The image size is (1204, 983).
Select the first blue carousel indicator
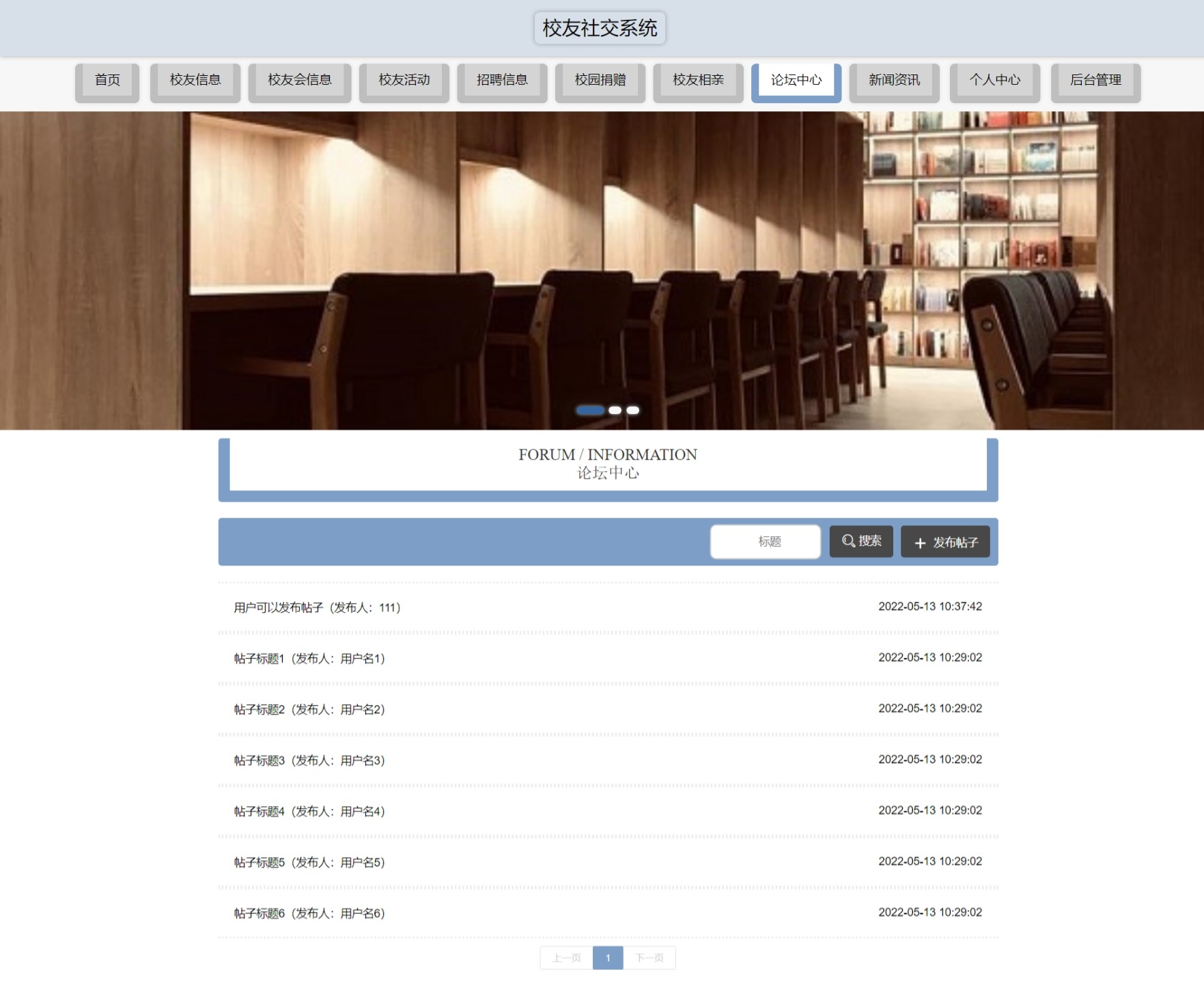(x=590, y=411)
